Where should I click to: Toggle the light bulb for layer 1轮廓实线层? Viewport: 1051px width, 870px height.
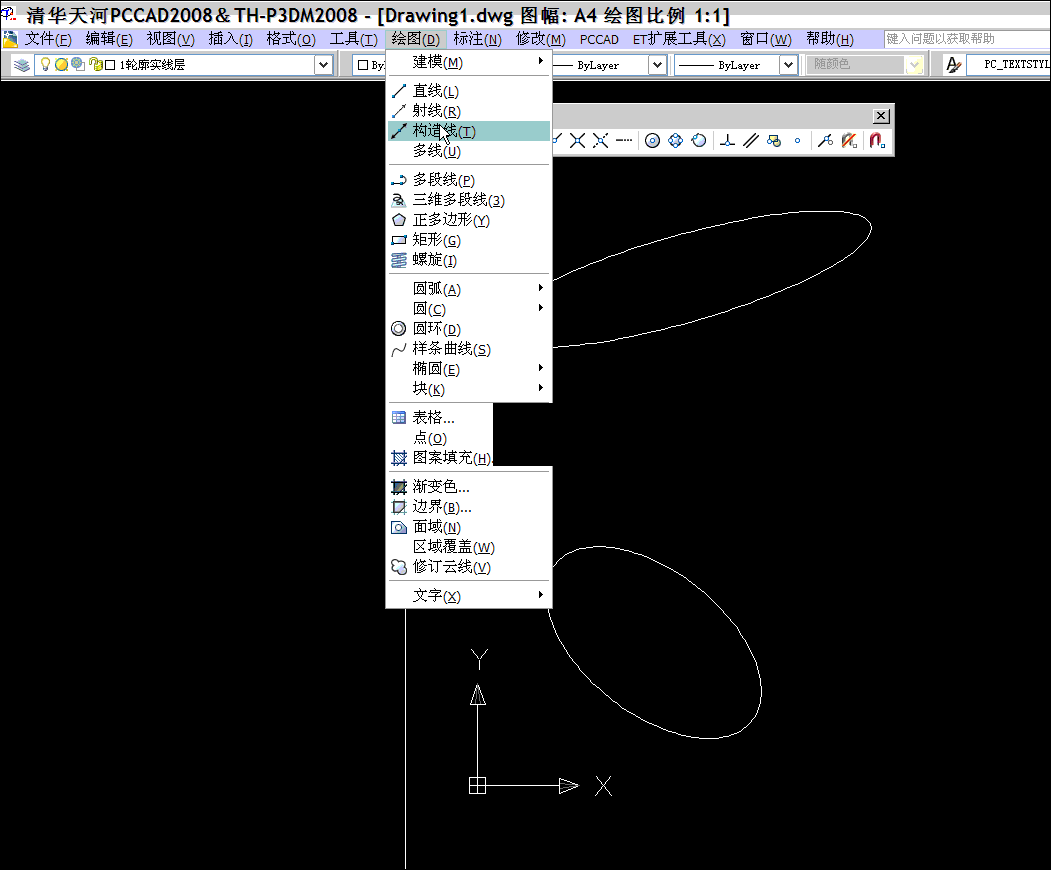(45, 63)
